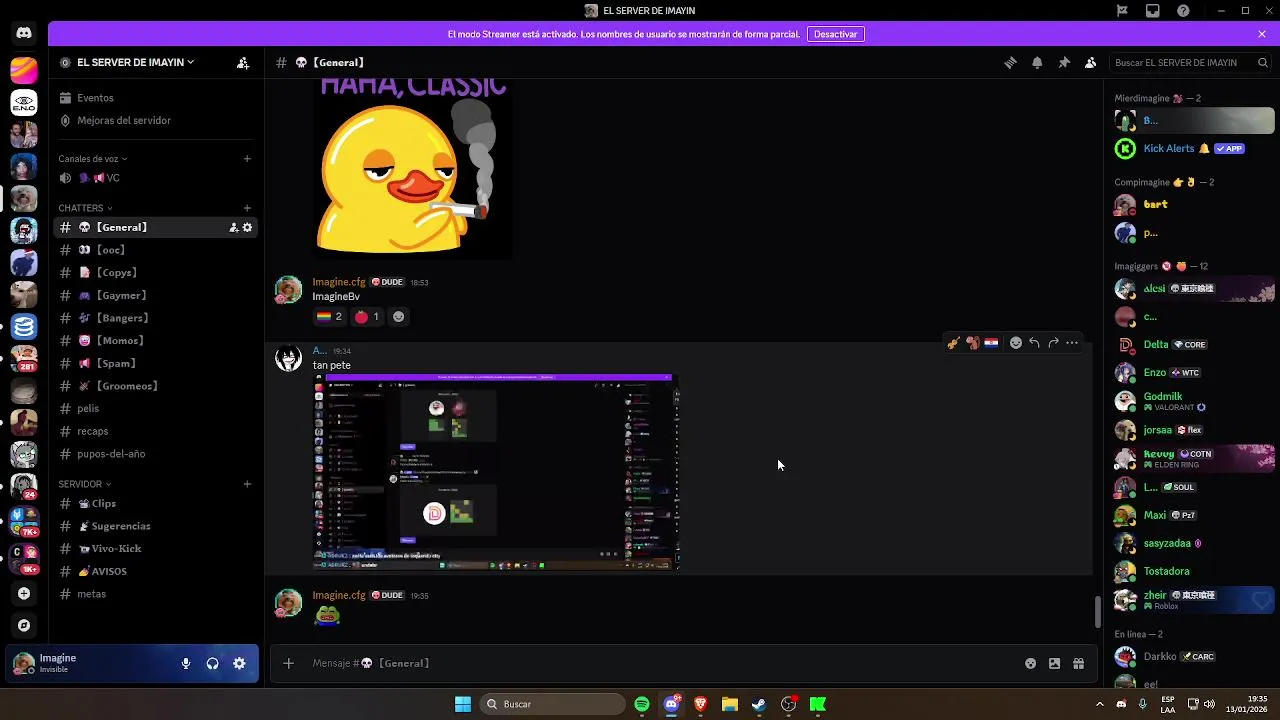1280x720 pixels.
Task: Toggle microphone mute in user panel
Action: [x=186, y=663]
